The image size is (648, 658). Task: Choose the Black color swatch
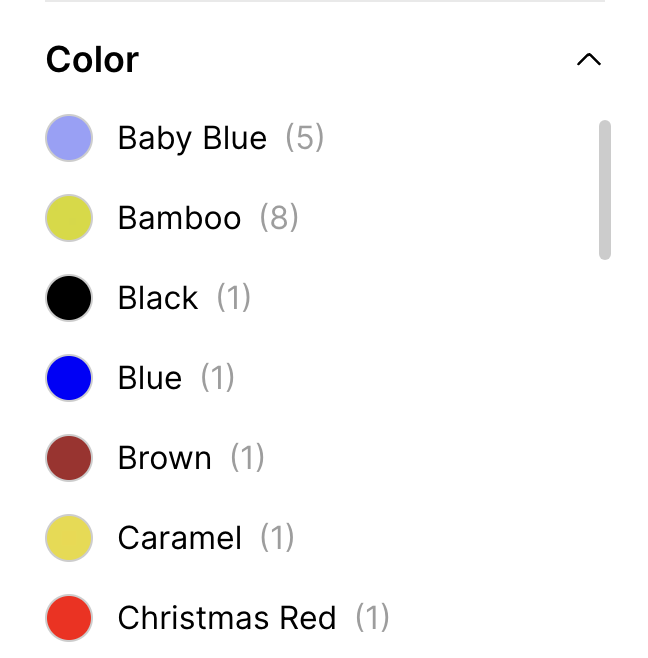(69, 298)
